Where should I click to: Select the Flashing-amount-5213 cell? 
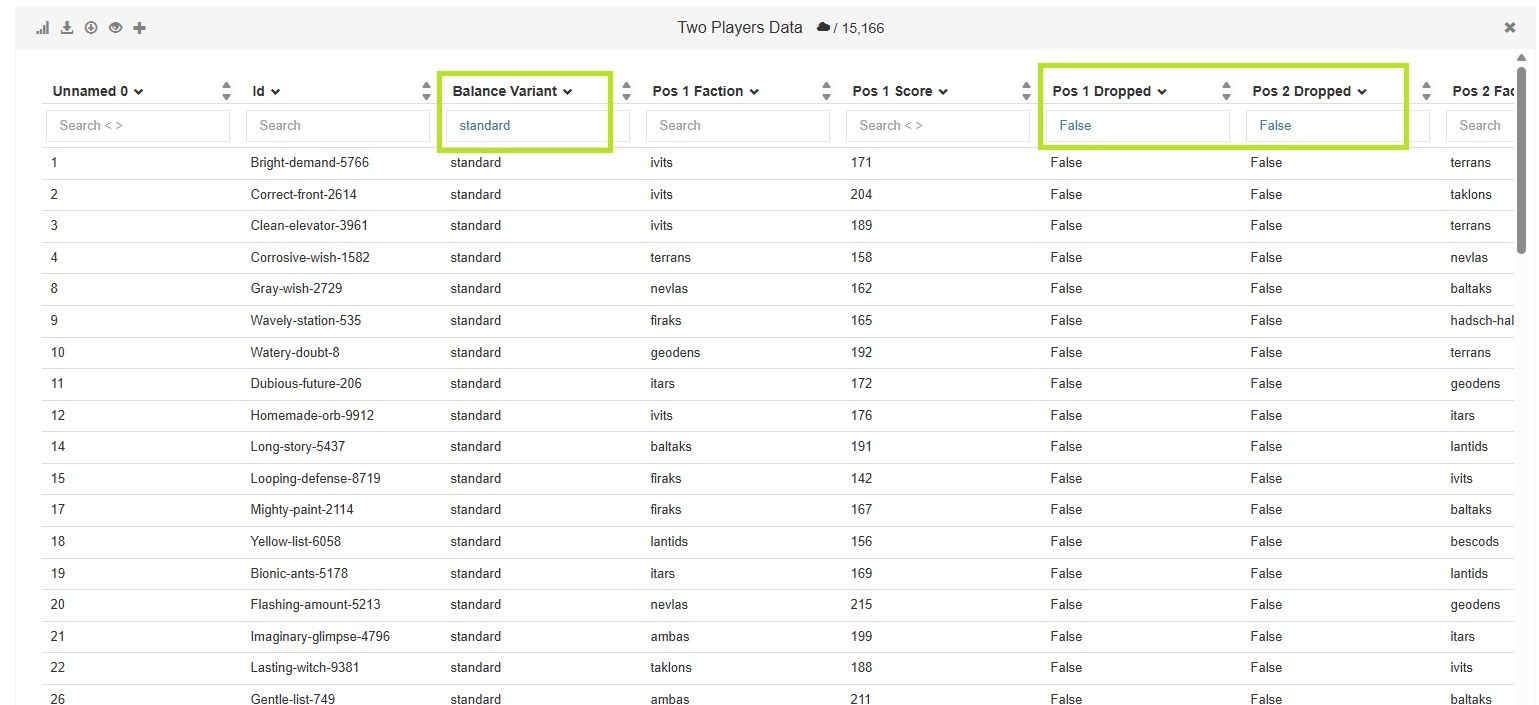tap(316, 604)
